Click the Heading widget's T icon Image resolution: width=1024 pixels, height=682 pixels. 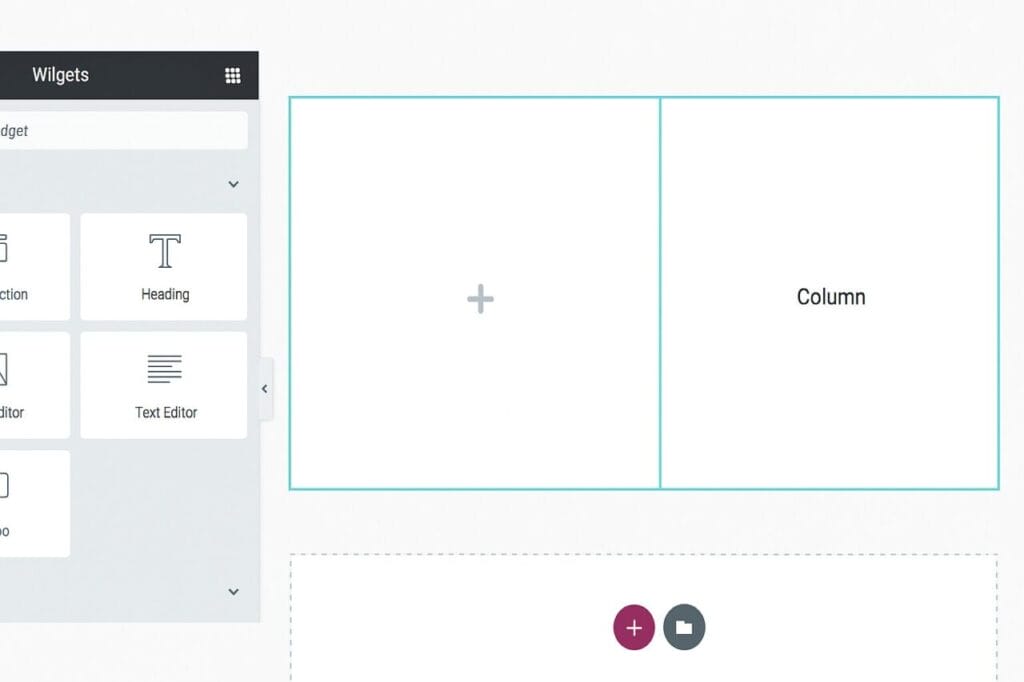[165, 251]
